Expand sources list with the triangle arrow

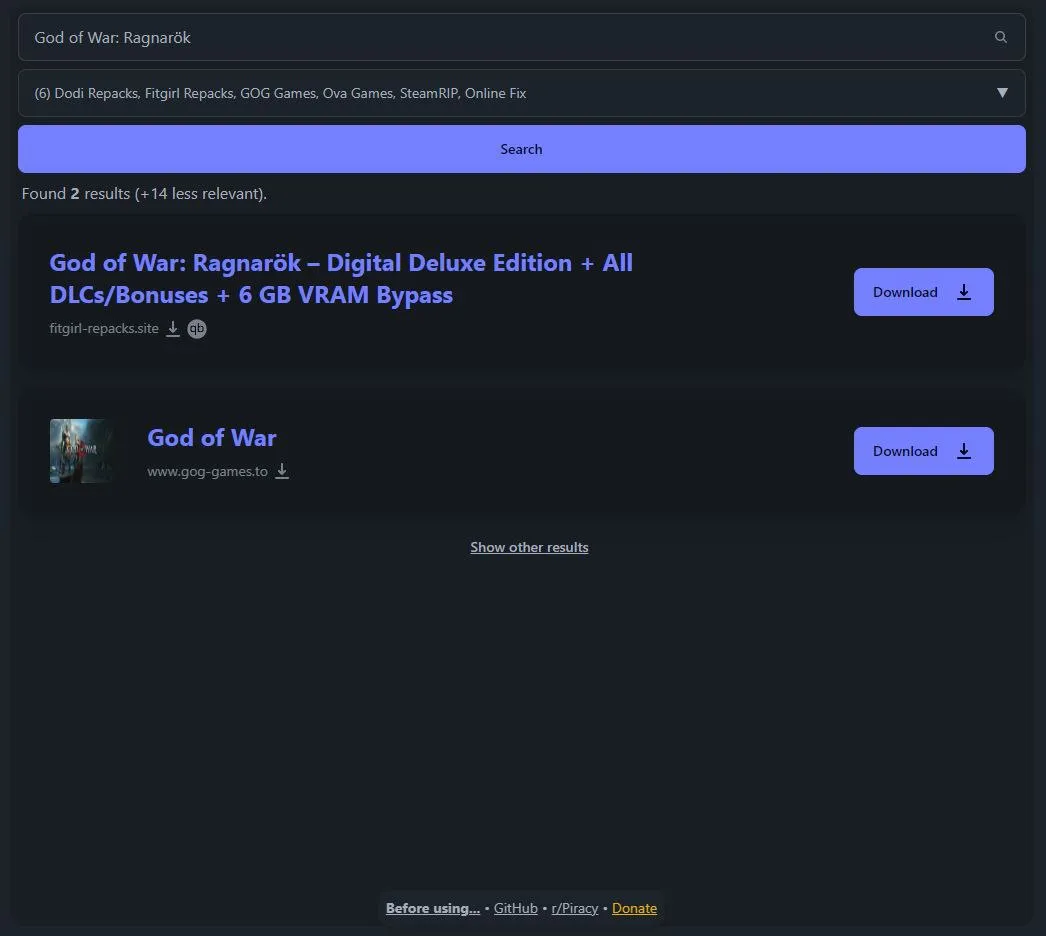tap(1001, 93)
